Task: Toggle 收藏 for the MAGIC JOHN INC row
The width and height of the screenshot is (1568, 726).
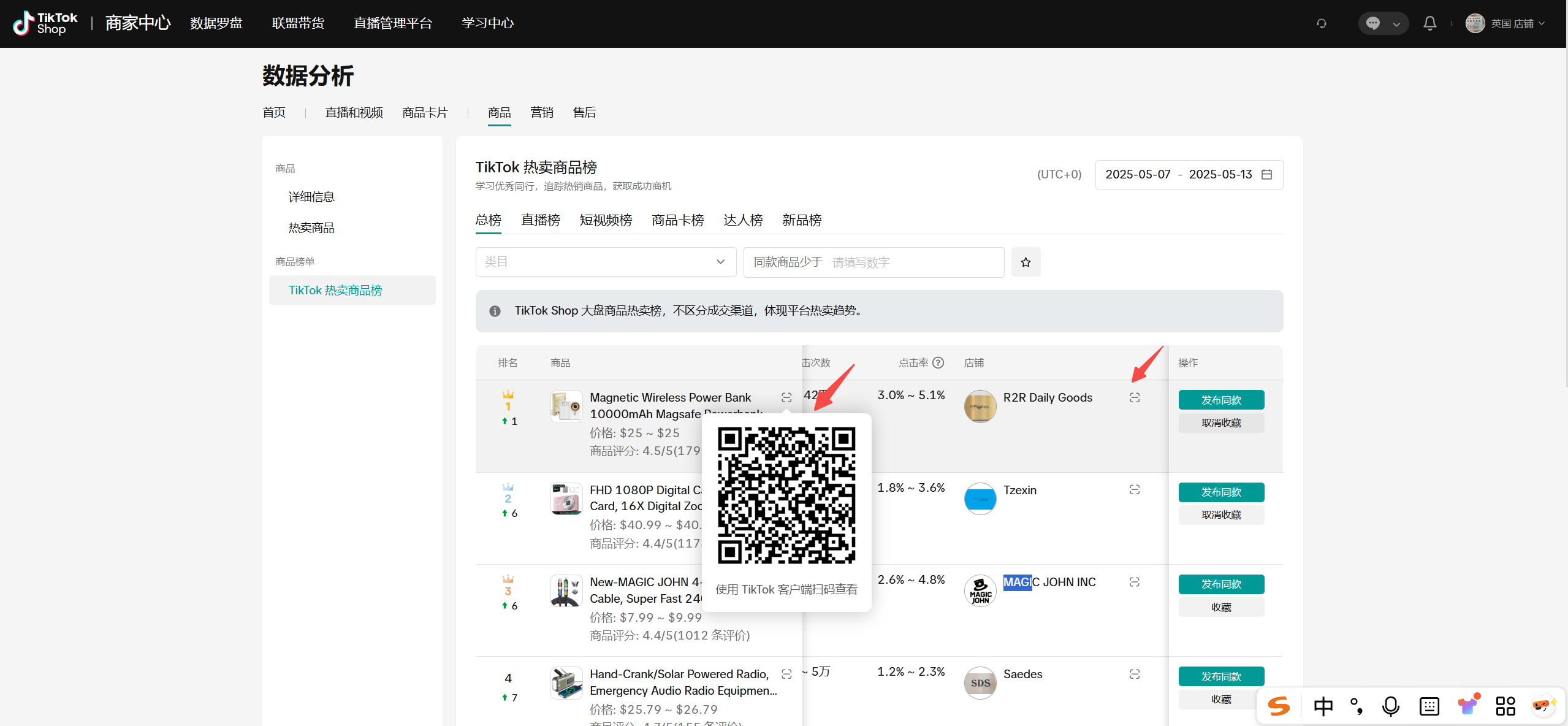Action: (1220, 607)
